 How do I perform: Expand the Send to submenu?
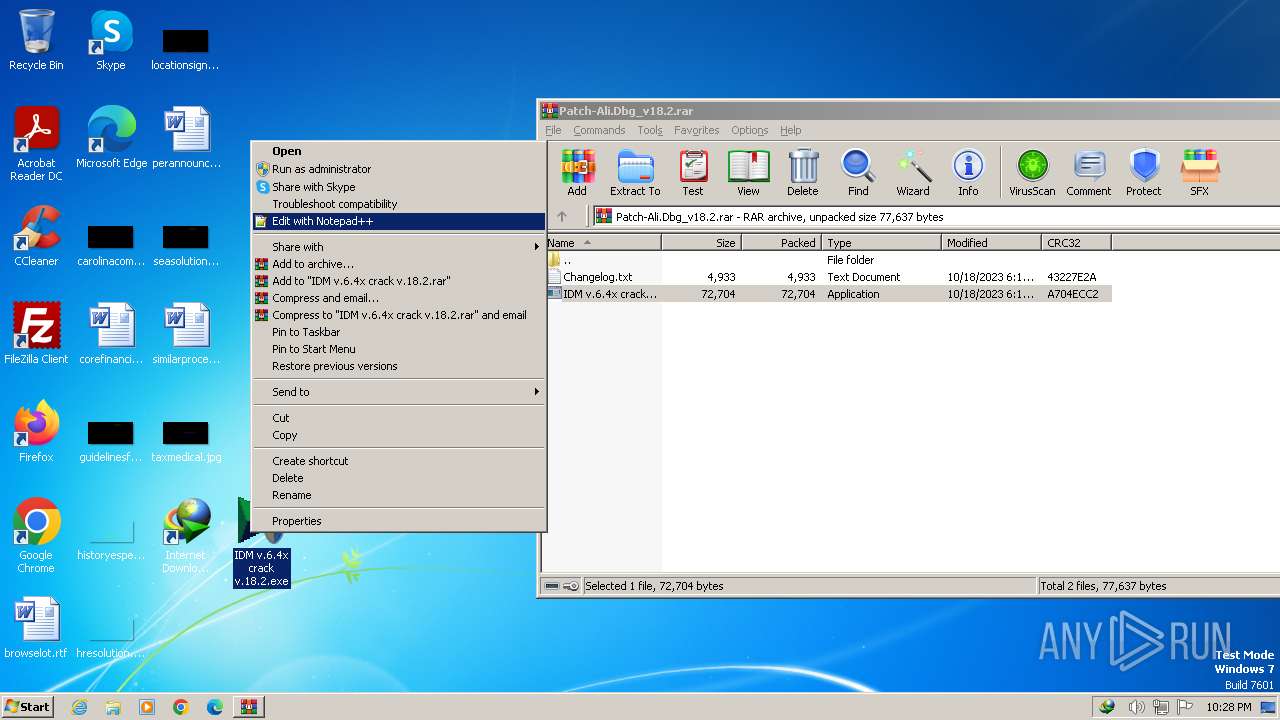pos(398,392)
